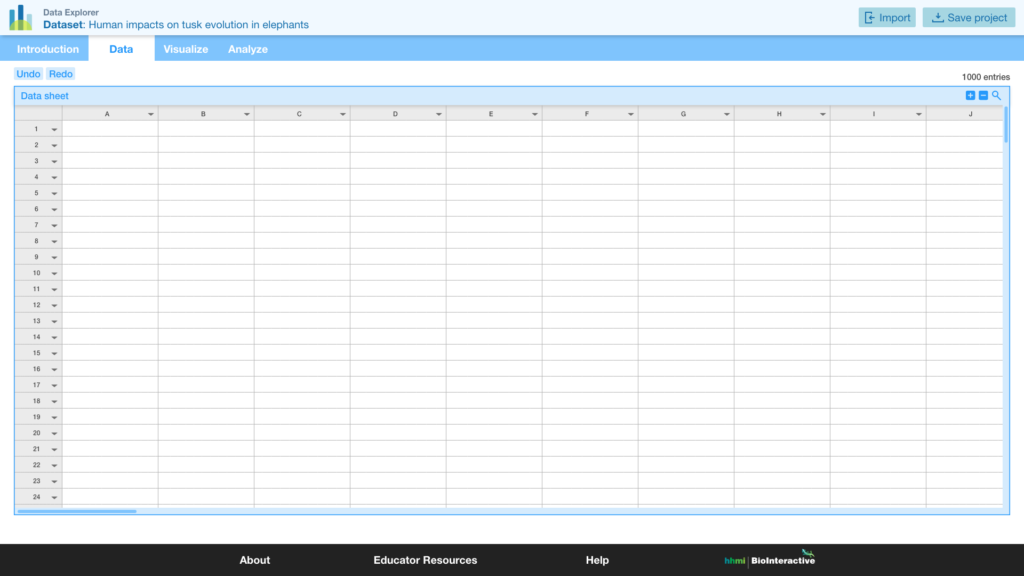The image size is (1024, 576).
Task: Switch to the Visualize tab
Action: (185, 48)
